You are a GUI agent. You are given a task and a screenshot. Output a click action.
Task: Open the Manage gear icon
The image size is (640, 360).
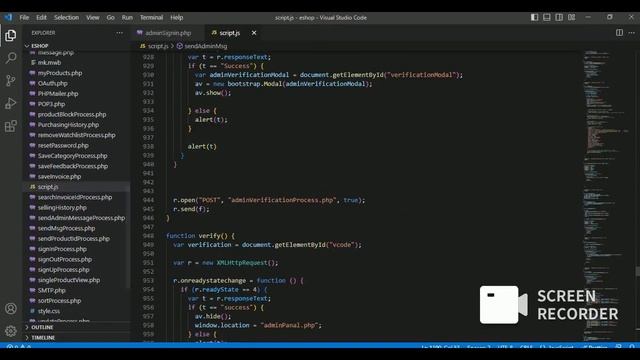coord(11,331)
